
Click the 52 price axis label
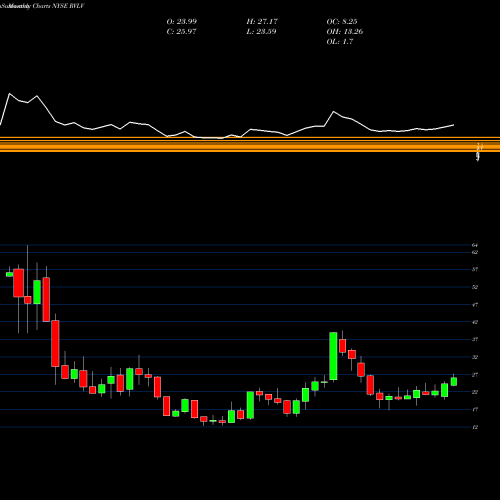(x=475, y=287)
